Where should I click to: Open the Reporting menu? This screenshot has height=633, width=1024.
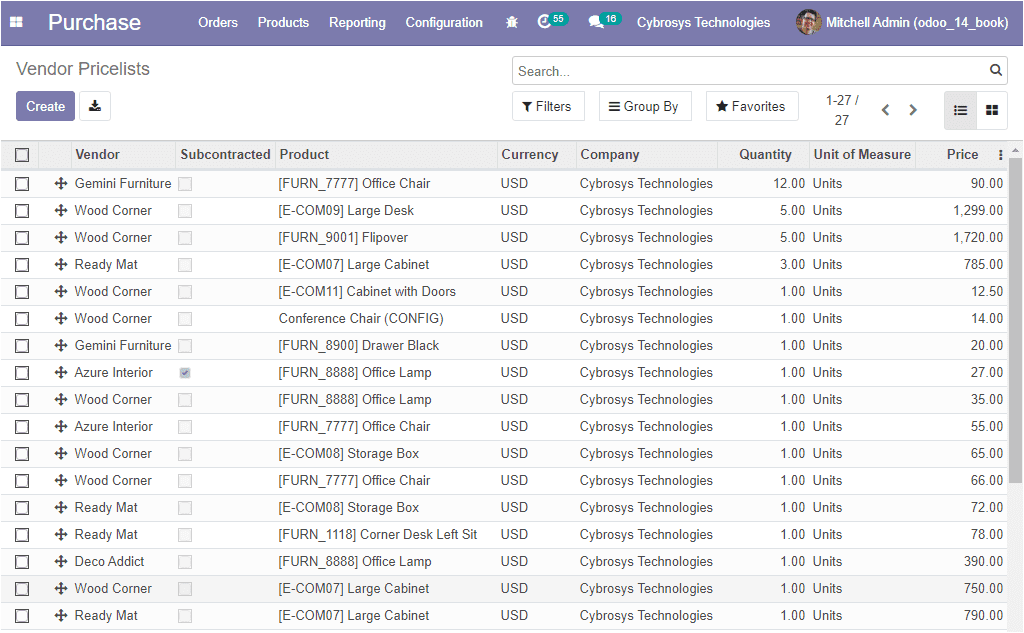(357, 22)
